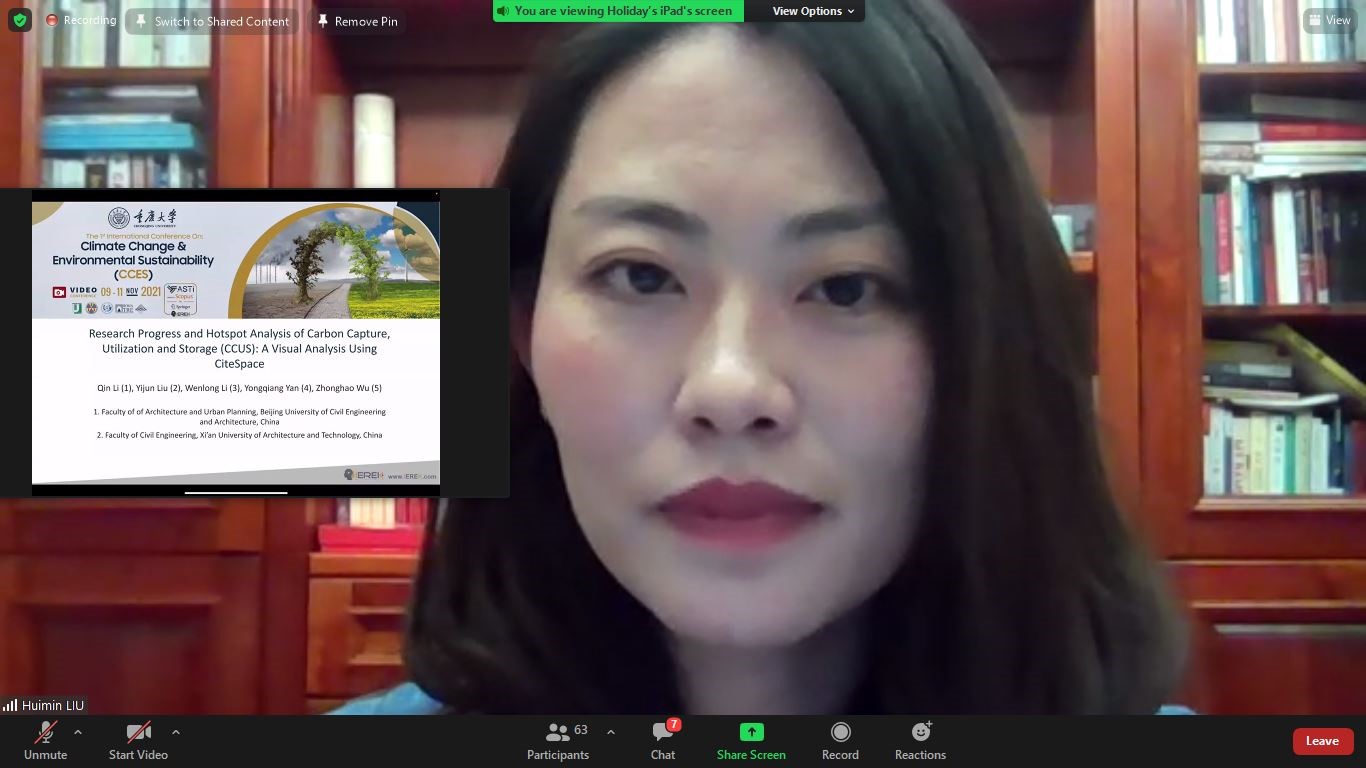This screenshot has height=768, width=1366.
Task: Open the View Options dropdown
Action: 813,11
